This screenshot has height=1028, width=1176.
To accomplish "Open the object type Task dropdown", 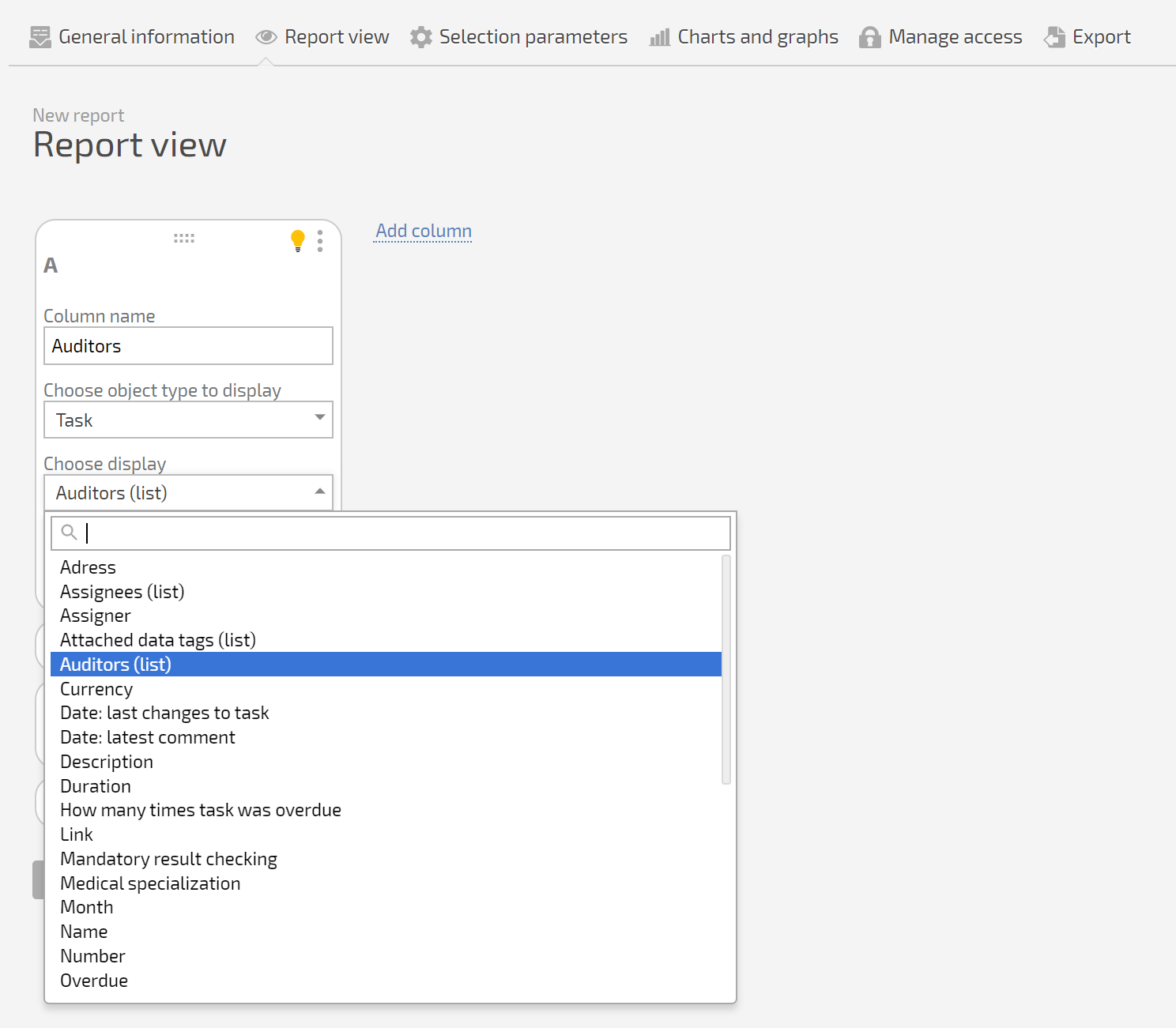I will pos(188,420).
